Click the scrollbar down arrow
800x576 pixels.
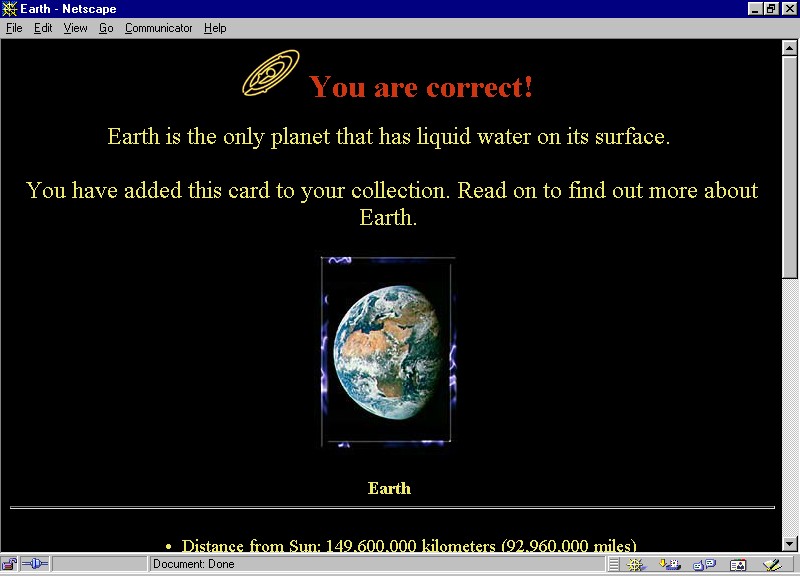[790, 543]
